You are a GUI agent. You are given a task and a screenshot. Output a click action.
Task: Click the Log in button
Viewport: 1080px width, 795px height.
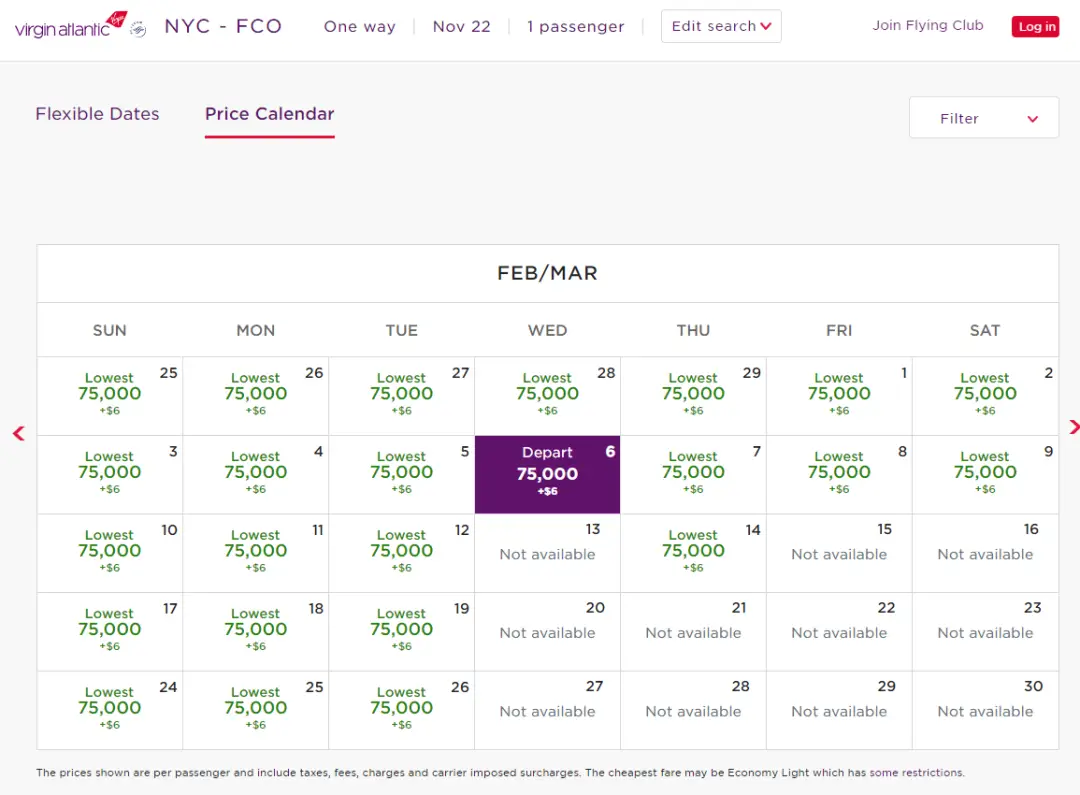pyautogui.click(x=1036, y=27)
